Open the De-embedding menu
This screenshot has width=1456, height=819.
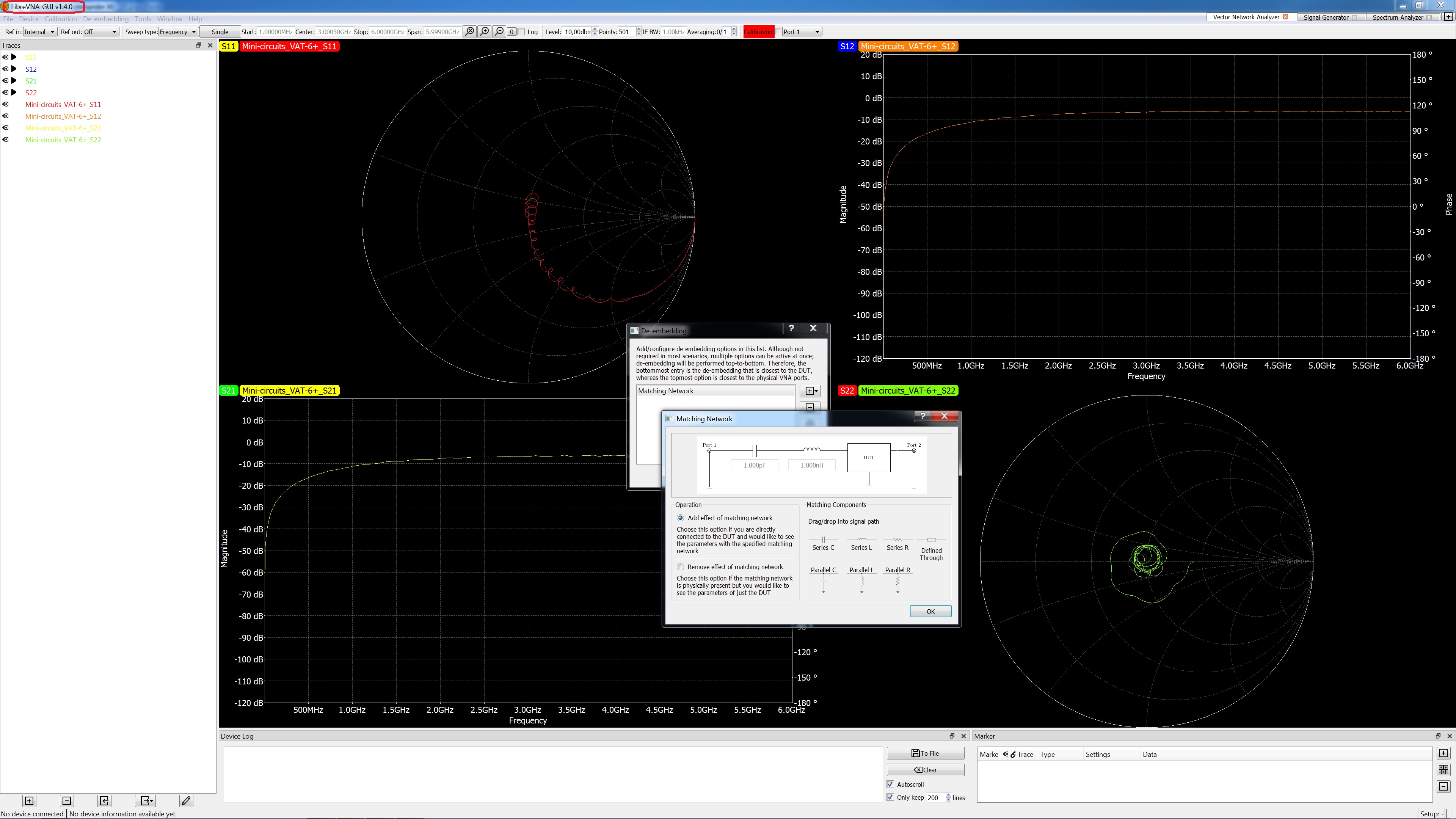click(x=106, y=19)
